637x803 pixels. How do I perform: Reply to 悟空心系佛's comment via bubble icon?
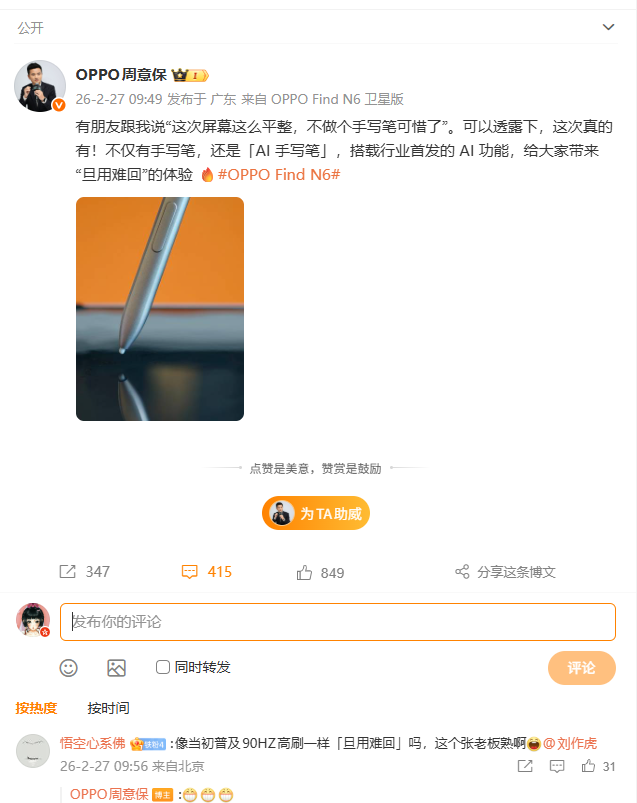[x=557, y=766]
